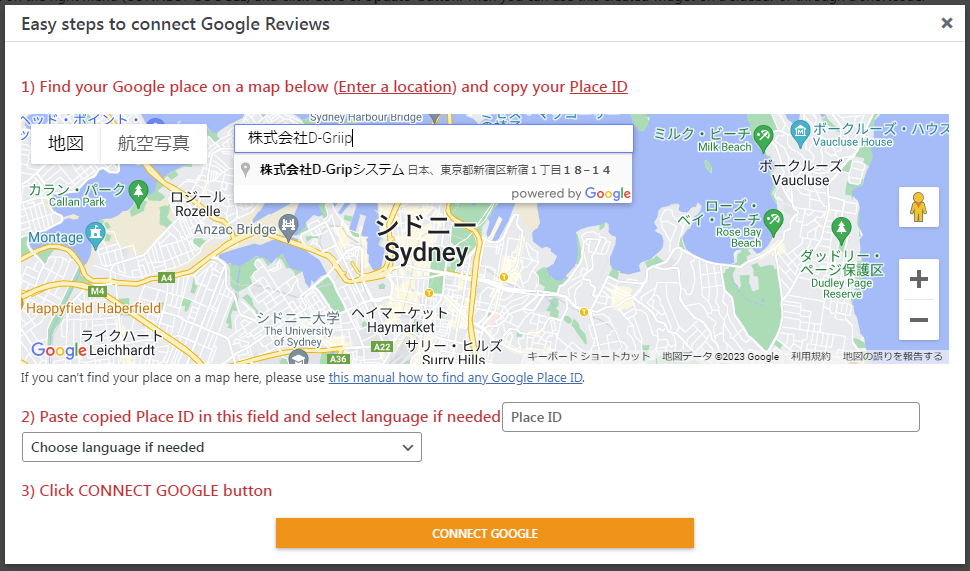
Task: Click the Callan Park tree marker
Action: (x=139, y=192)
